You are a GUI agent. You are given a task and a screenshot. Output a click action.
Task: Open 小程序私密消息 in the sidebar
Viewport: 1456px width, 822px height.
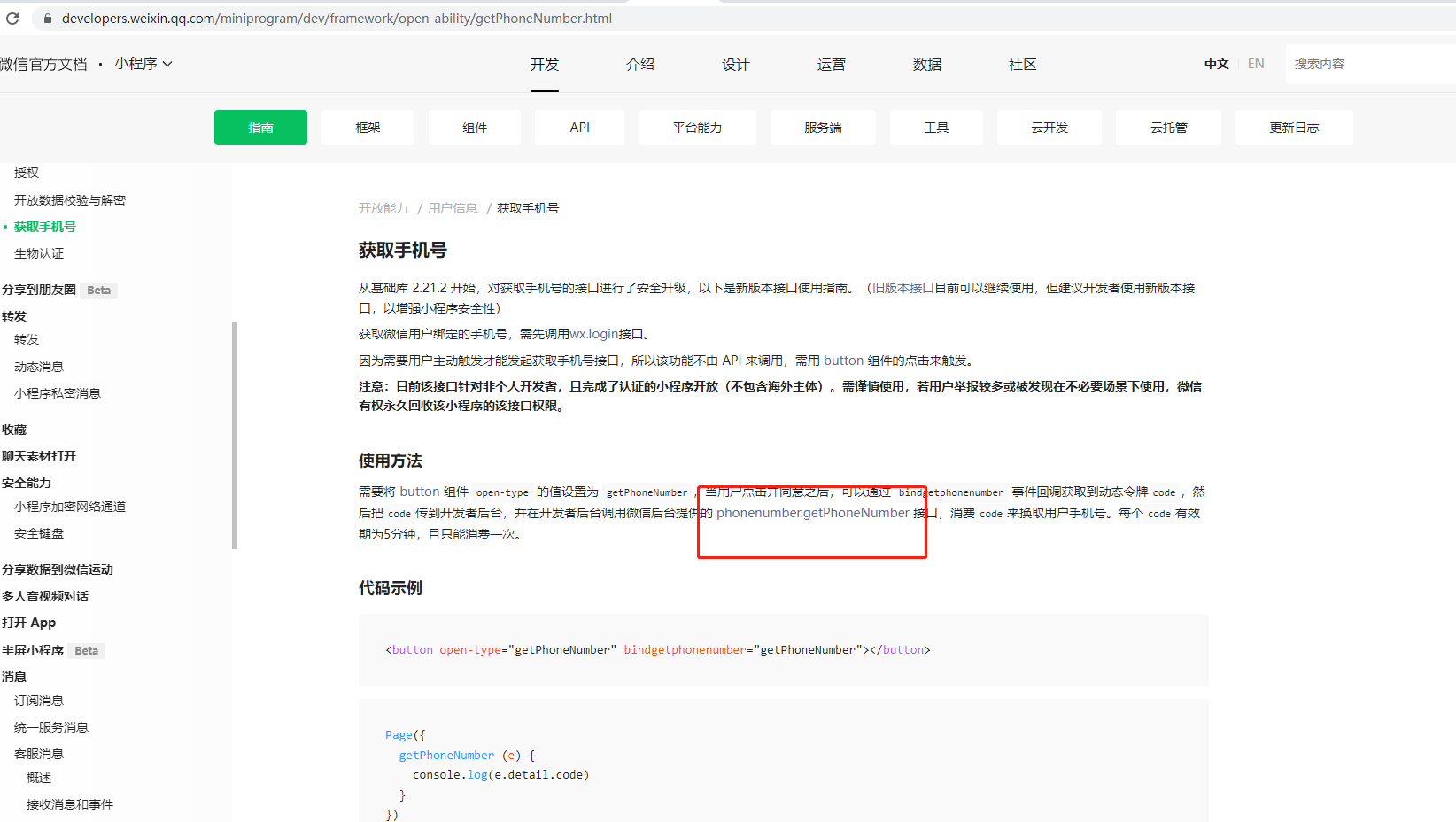(58, 393)
